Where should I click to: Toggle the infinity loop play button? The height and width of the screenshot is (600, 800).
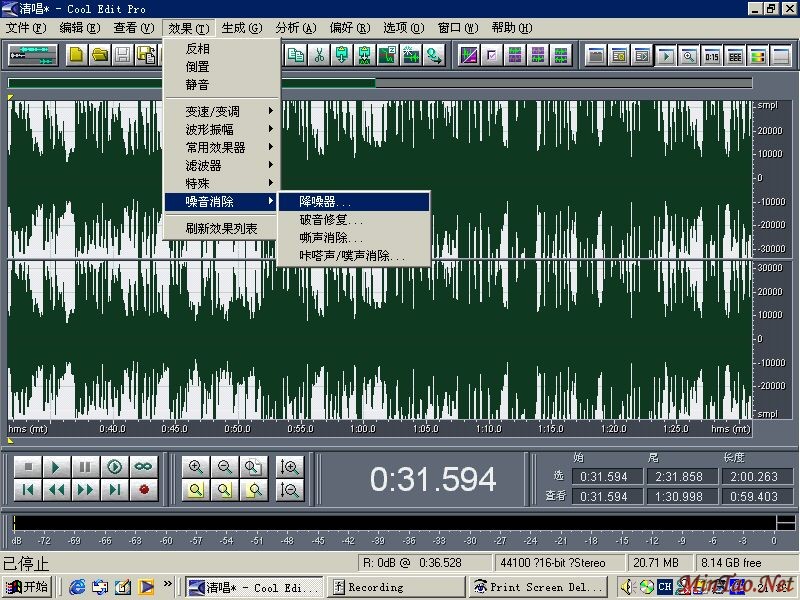click(144, 467)
